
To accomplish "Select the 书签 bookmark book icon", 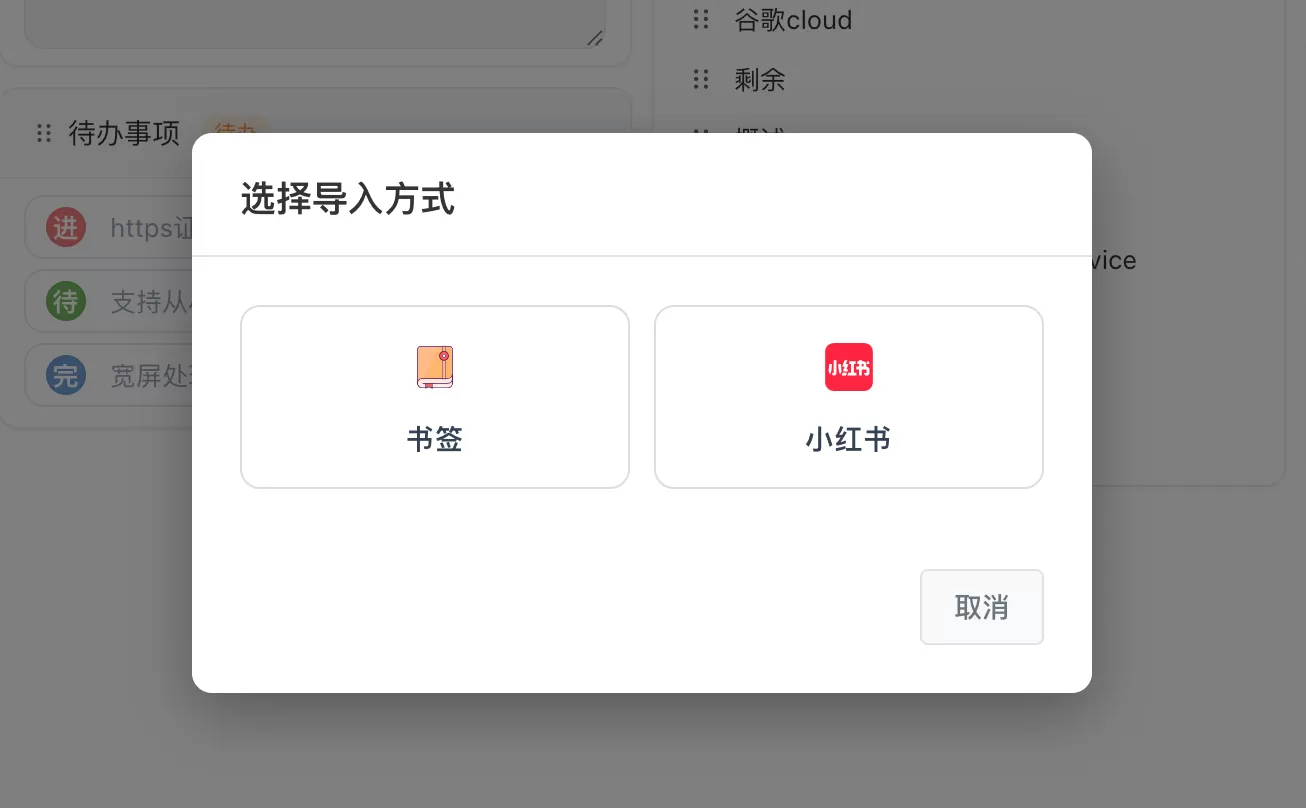I will (435, 367).
